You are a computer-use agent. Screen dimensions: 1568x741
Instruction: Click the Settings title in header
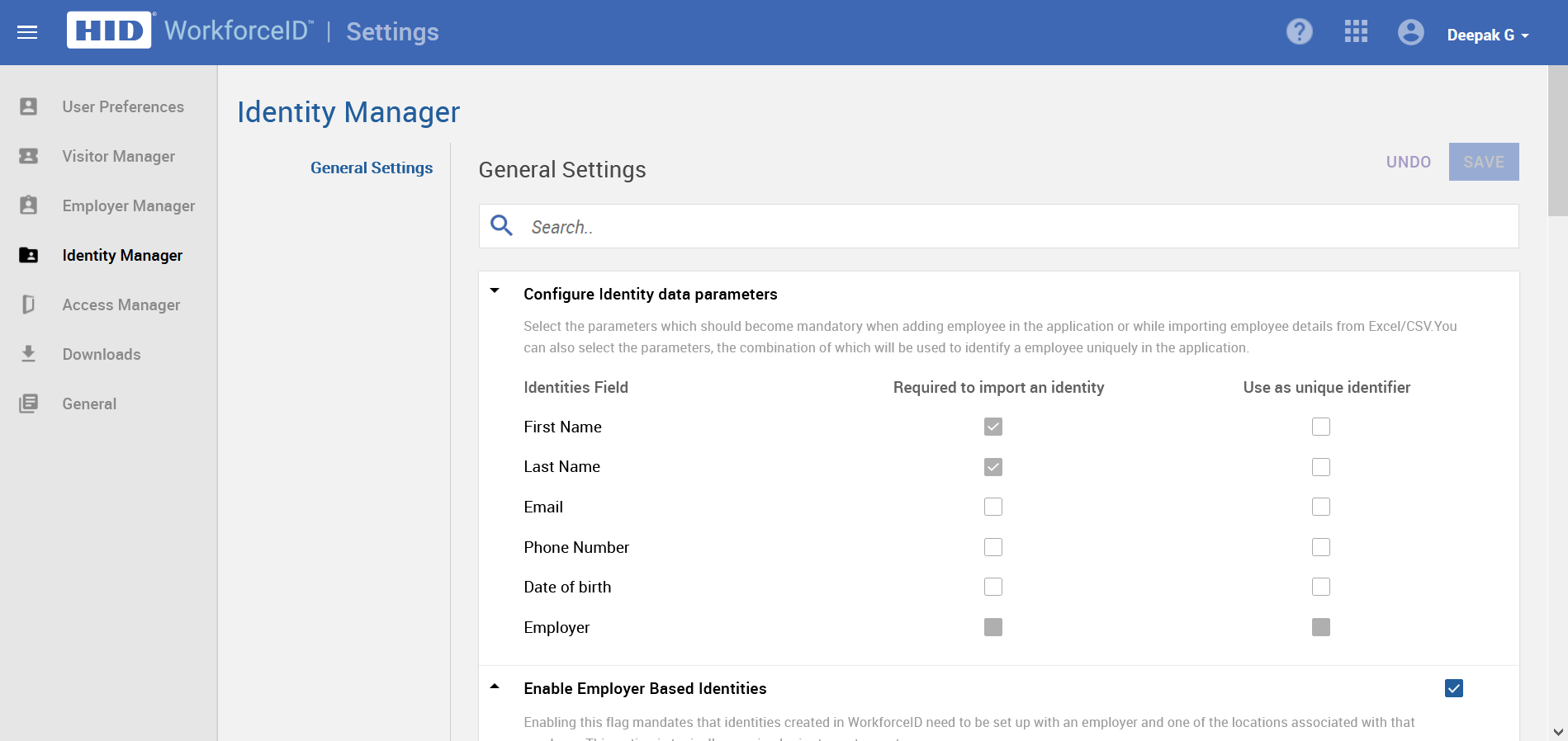click(x=392, y=31)
